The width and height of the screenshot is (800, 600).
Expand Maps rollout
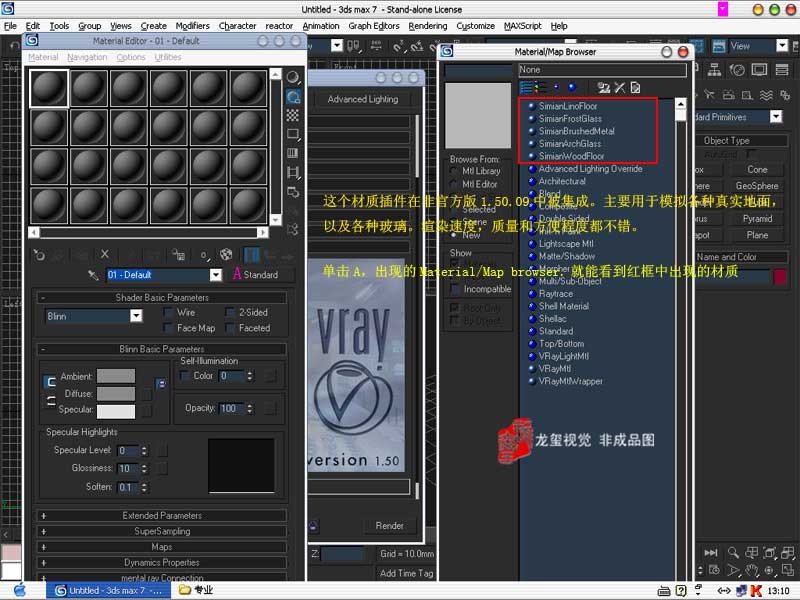(161, 547)
